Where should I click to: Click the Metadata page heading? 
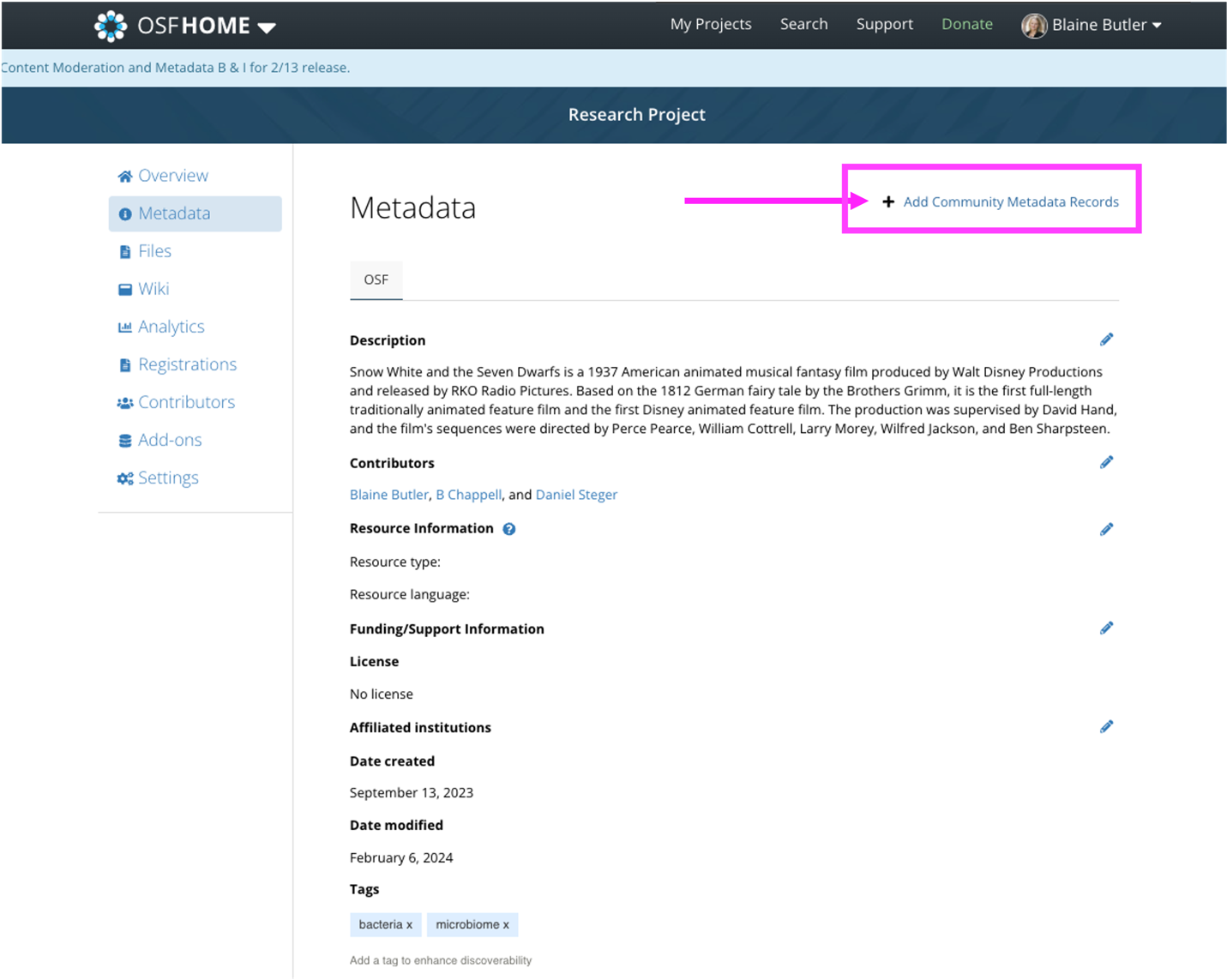(412, 207)
